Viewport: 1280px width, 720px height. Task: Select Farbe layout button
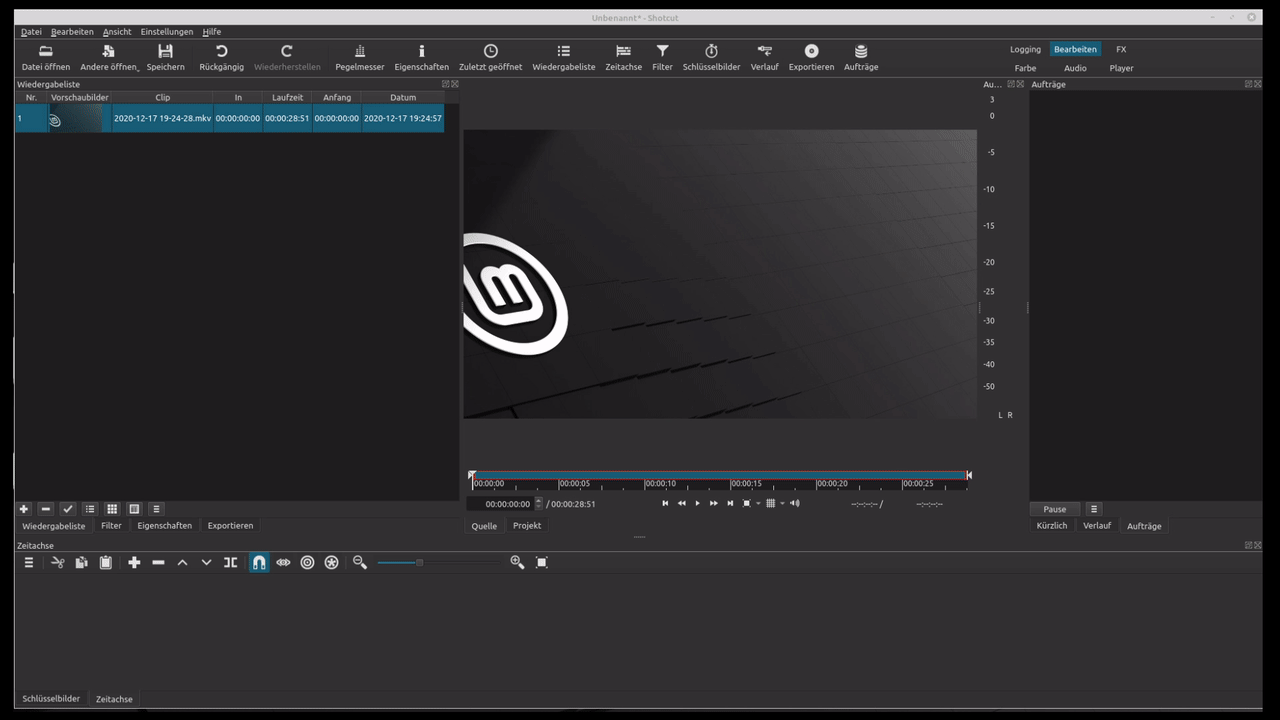pos(1025,68)
